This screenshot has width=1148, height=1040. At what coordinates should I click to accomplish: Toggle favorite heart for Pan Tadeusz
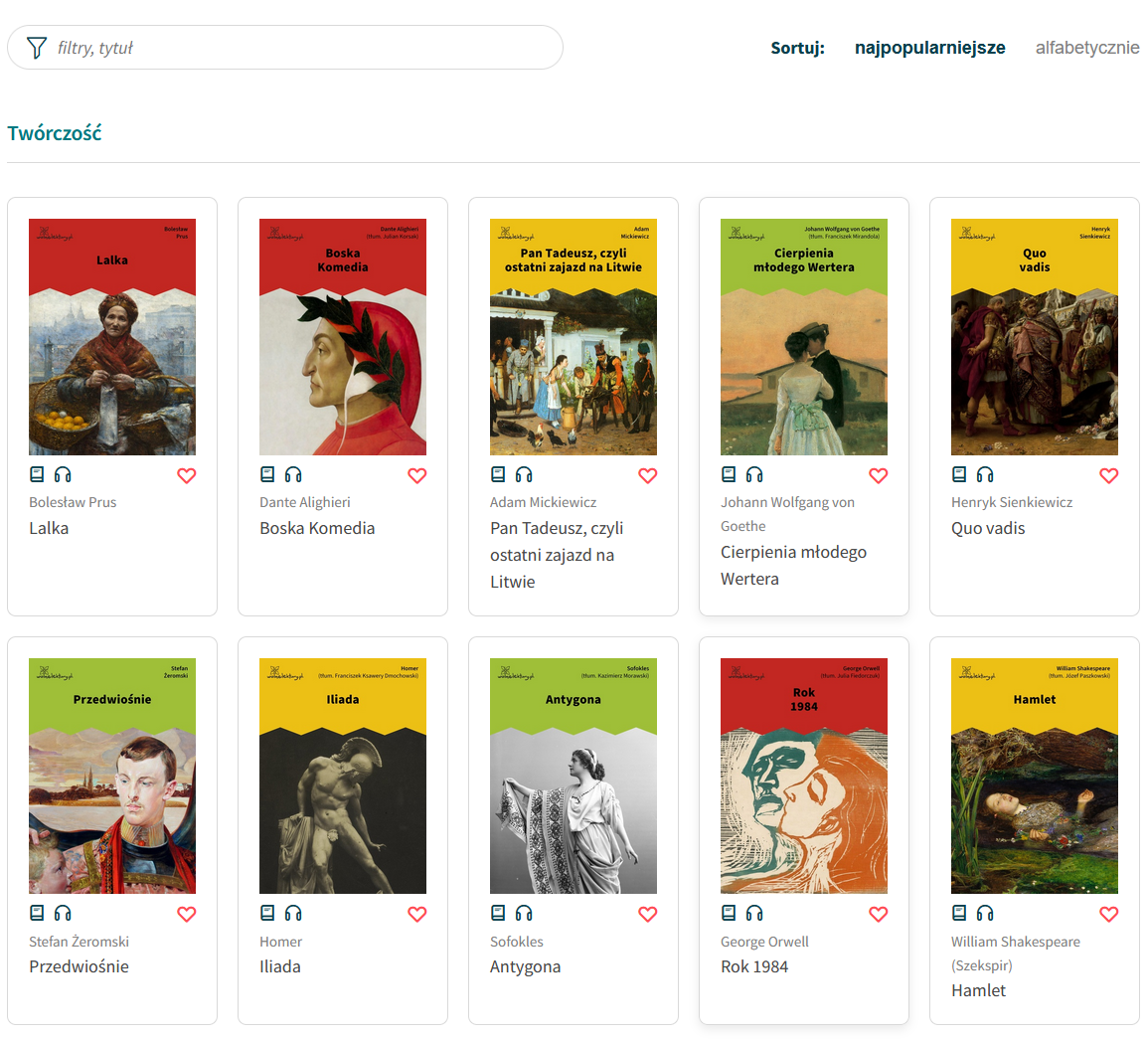(648, 475)
